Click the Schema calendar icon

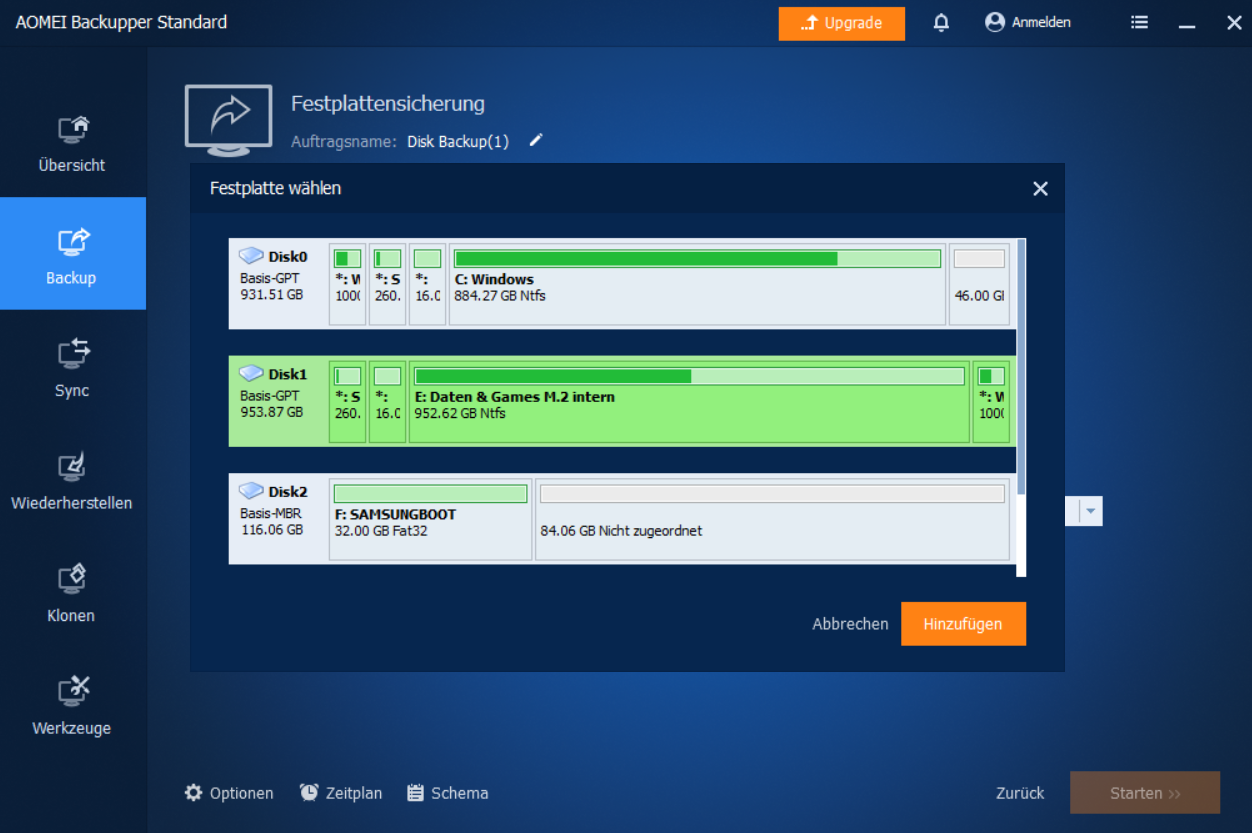point(416,793)
